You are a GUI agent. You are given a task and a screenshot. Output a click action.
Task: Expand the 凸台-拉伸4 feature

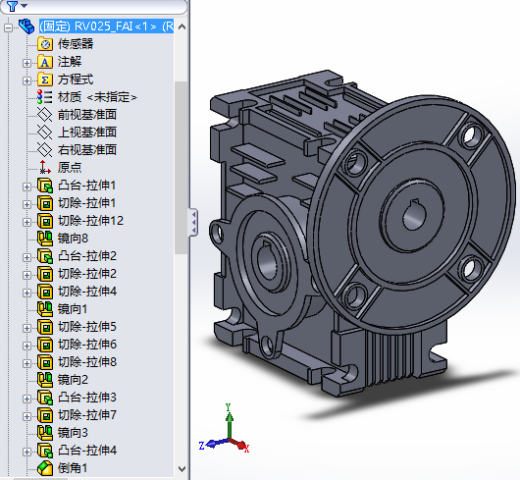click(27, 452)
